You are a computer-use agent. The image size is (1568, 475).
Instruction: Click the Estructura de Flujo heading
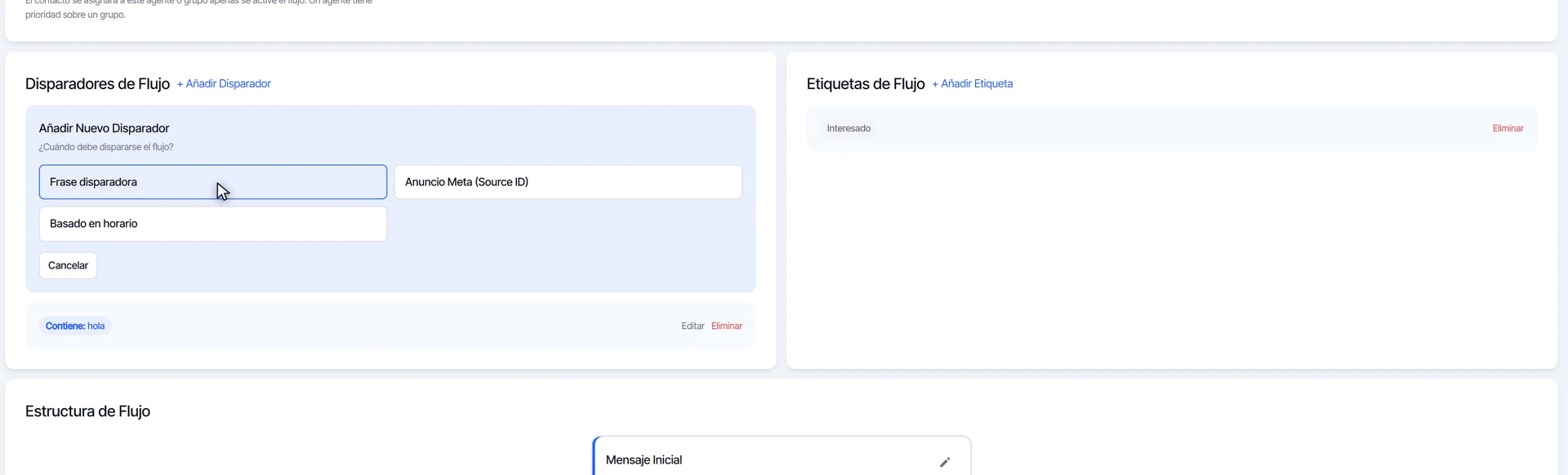click(x=87, y=411)
